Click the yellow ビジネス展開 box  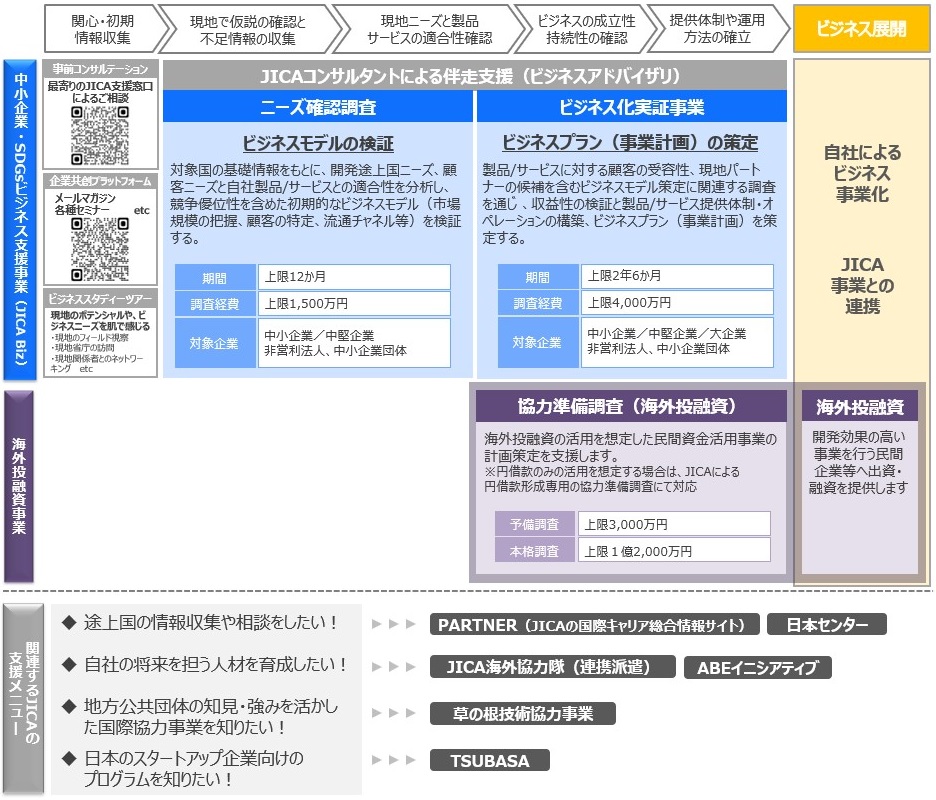(861, 29)
